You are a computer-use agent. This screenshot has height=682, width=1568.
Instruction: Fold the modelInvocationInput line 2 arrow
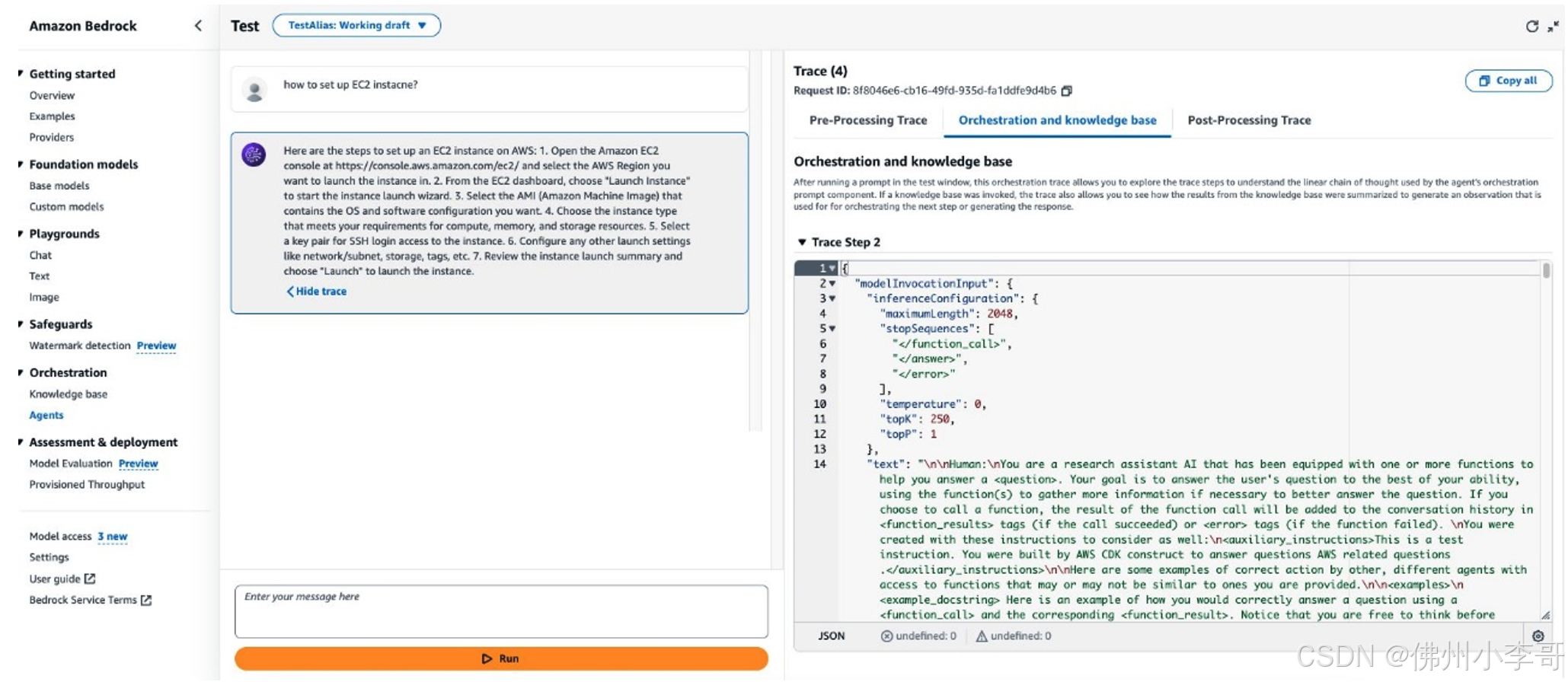[832, 283]
